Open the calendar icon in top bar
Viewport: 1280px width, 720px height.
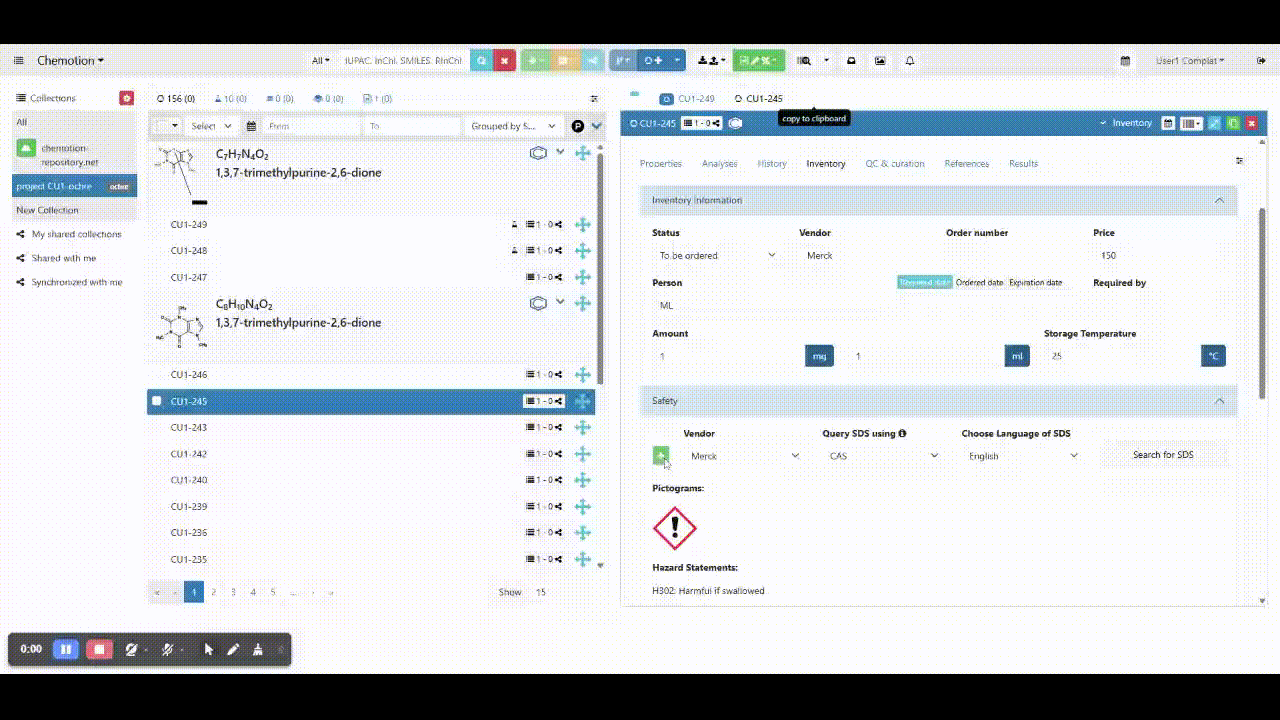(x=1125, y=61)
